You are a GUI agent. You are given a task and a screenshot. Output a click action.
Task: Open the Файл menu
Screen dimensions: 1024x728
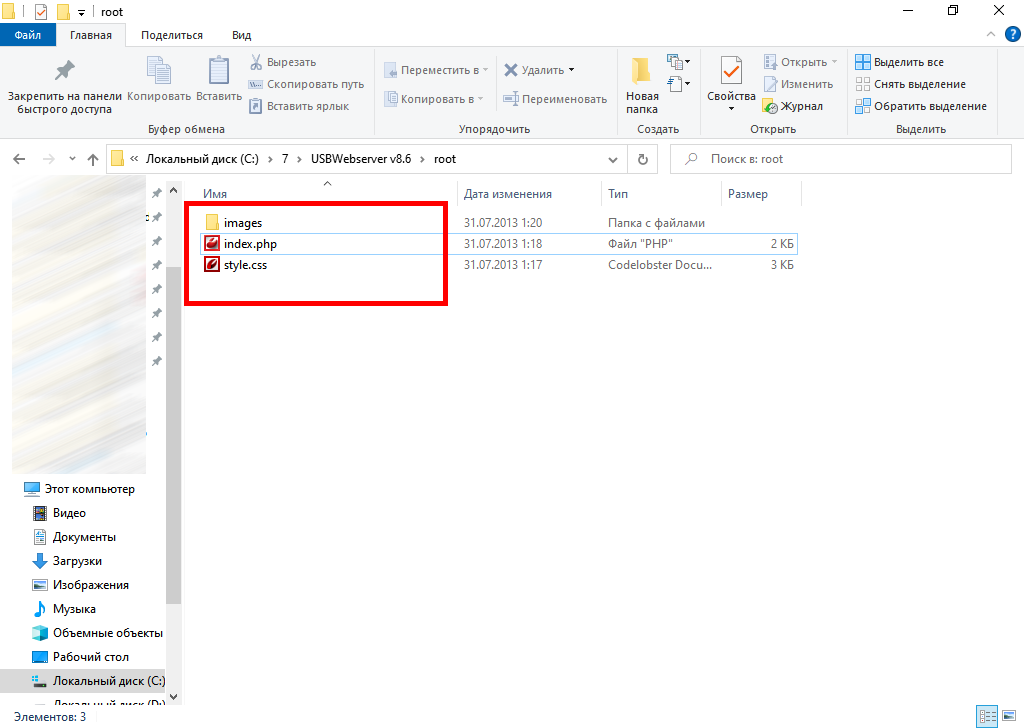[x=28, y=35]
